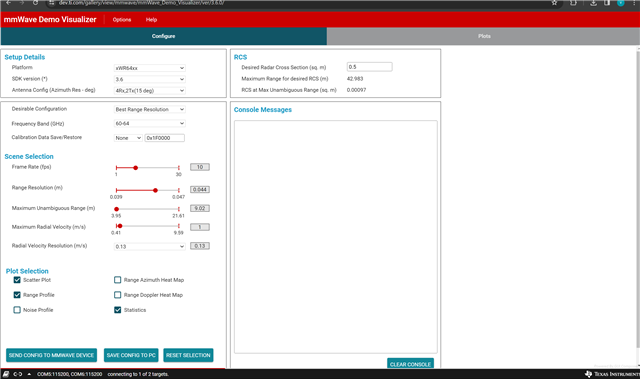The image size is (640, 379).
Task: Click Maximum Unambiguous Range slider handle
Action: tap(116, 209)
